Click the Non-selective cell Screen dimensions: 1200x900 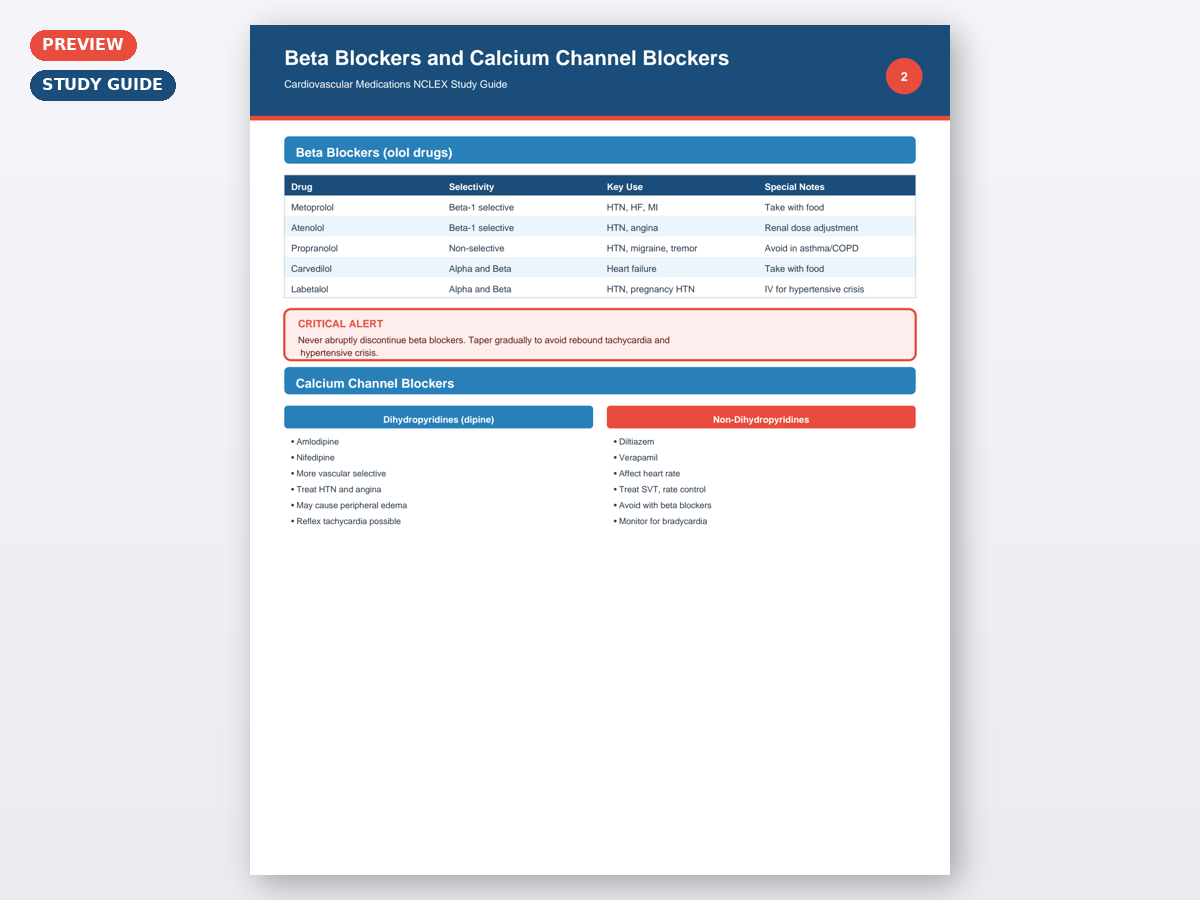click(476, 248)
